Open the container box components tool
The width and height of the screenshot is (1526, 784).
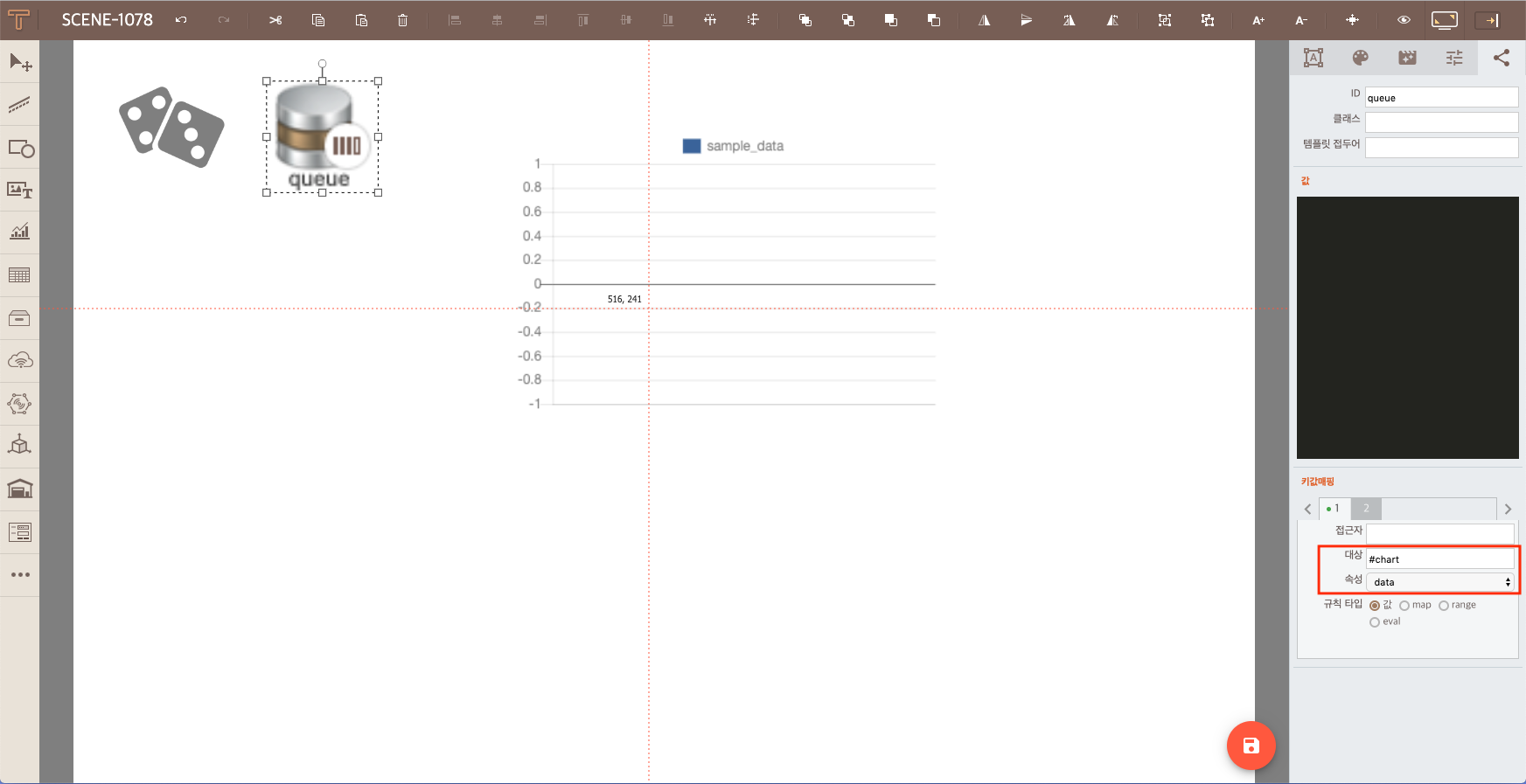click(19, 318)
